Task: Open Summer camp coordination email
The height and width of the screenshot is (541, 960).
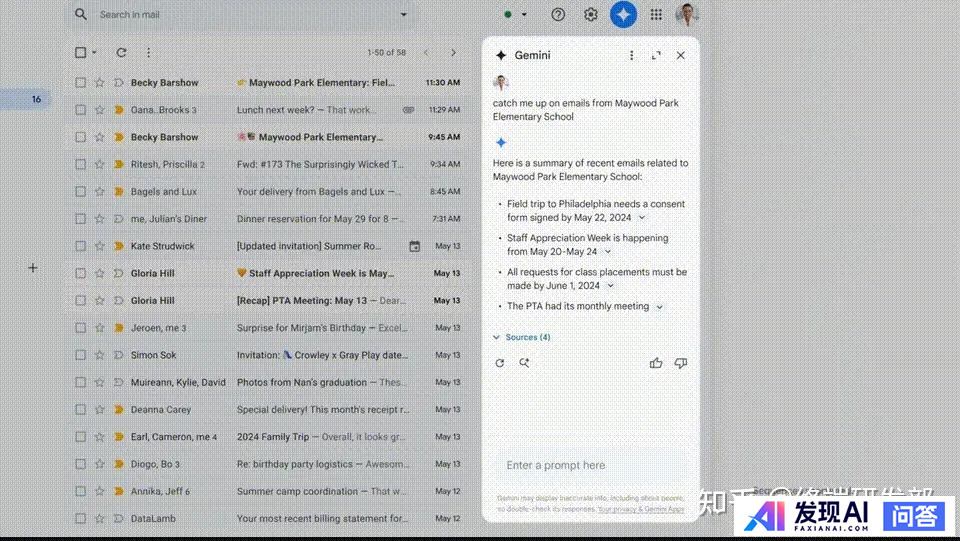Action: [x=267, y=491]
